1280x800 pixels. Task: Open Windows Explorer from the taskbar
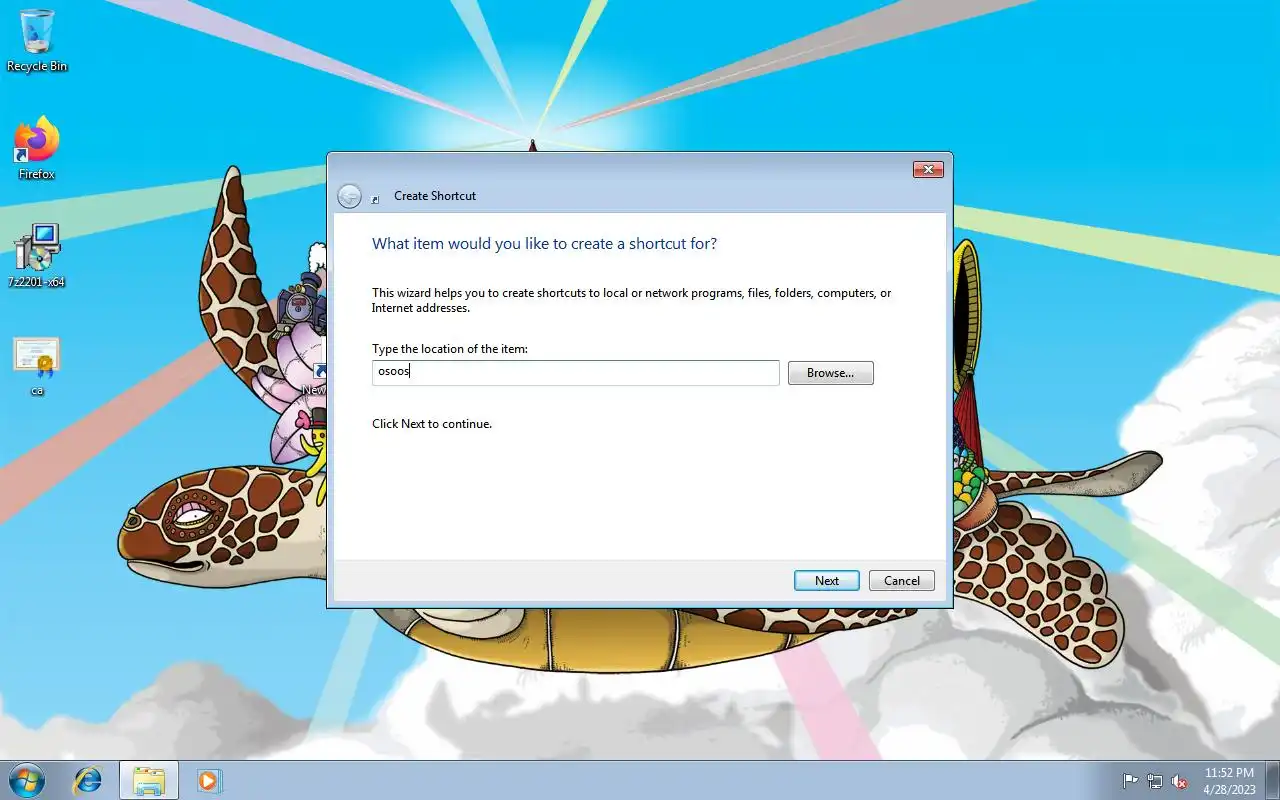(149, 780)
